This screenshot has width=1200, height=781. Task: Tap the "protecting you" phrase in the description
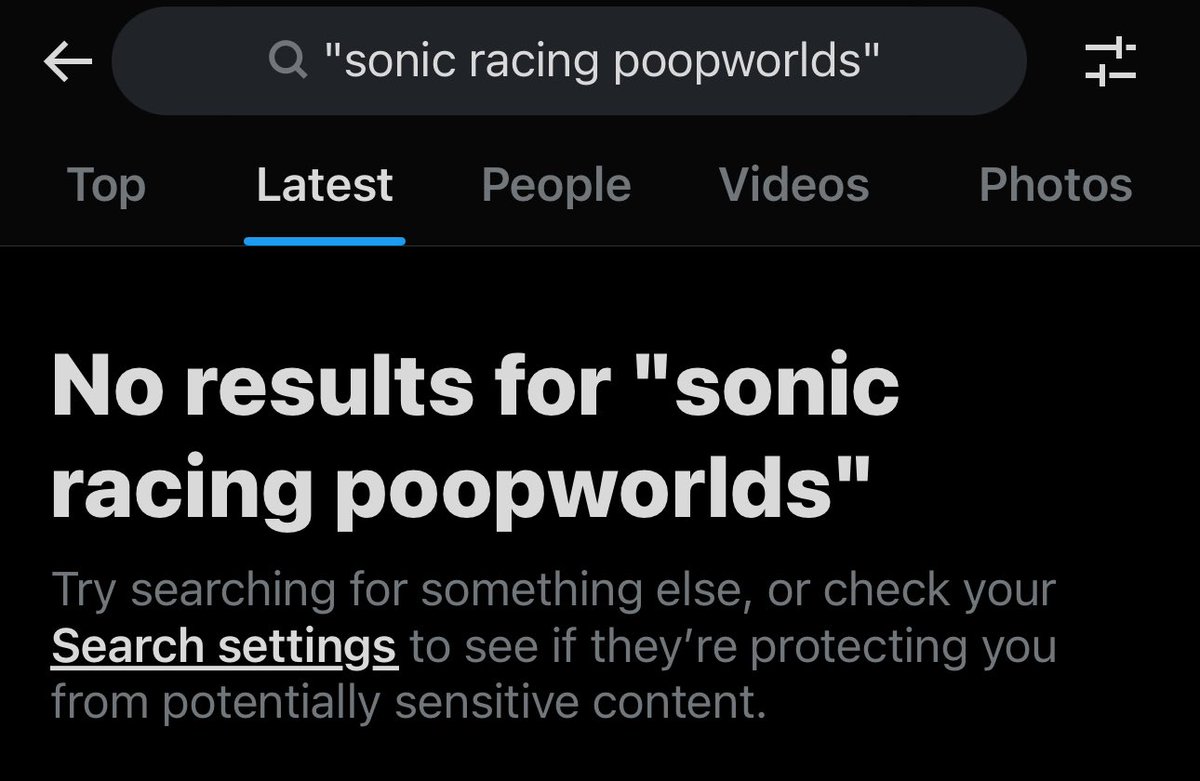point(903,647)
